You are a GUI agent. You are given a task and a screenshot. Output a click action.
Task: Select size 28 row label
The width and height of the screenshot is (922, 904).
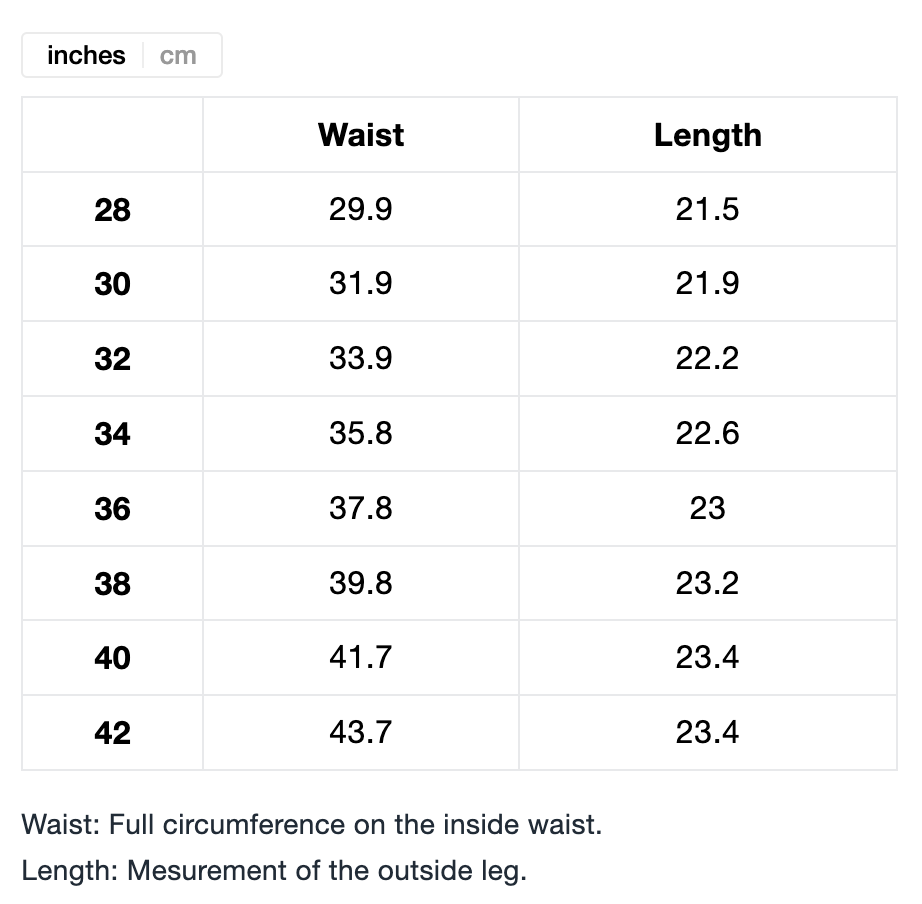[112, 210]
